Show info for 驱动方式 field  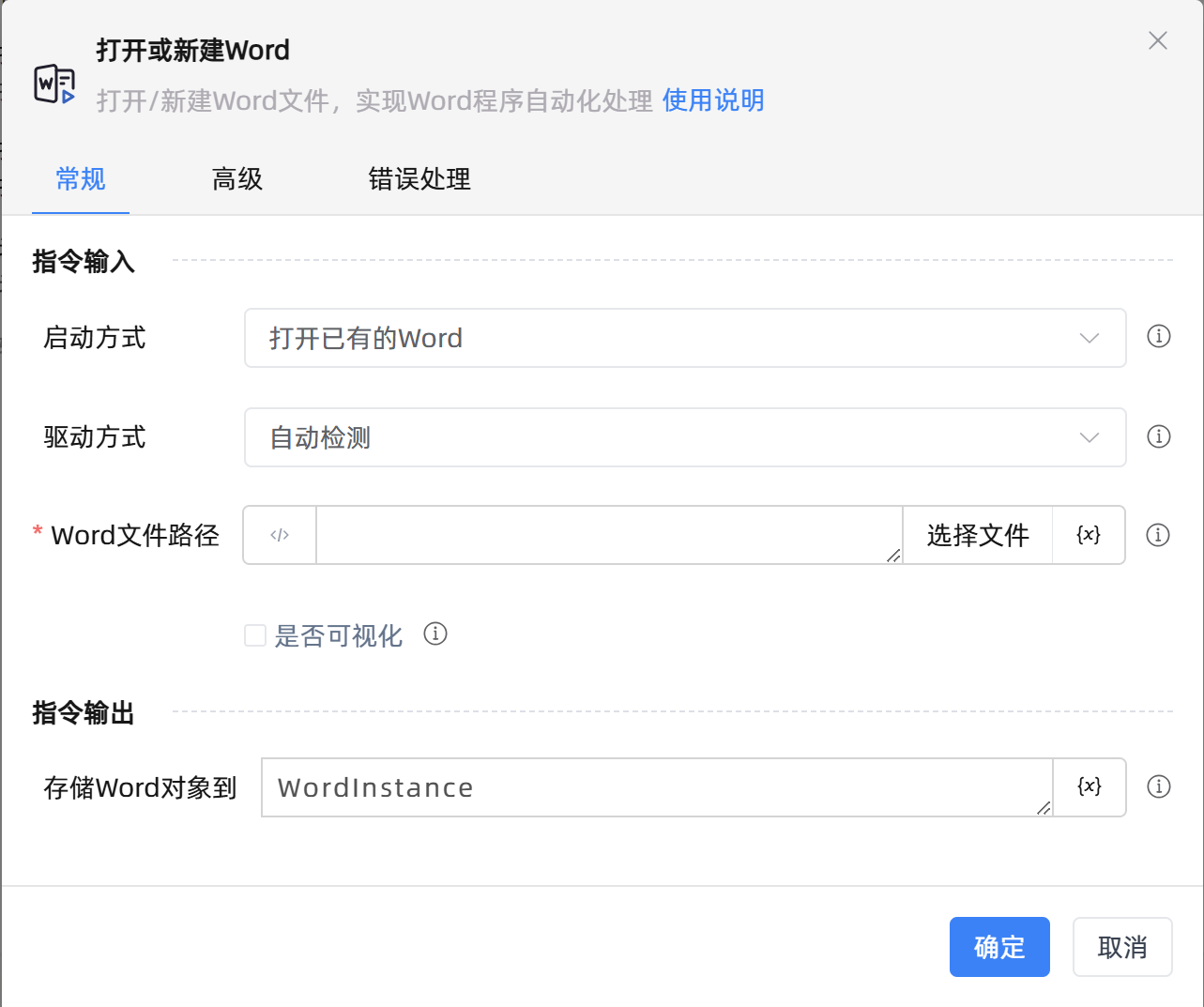pos(1159,436)
